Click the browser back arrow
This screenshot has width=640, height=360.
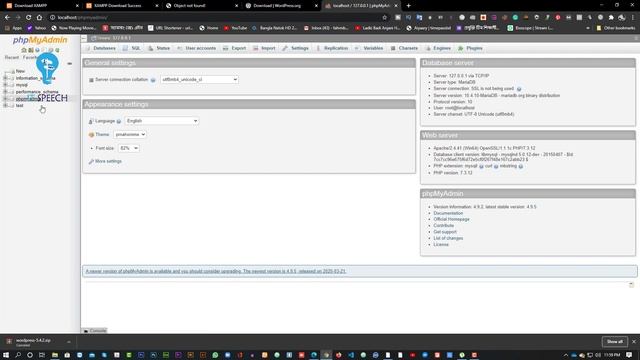pos(7,18)
